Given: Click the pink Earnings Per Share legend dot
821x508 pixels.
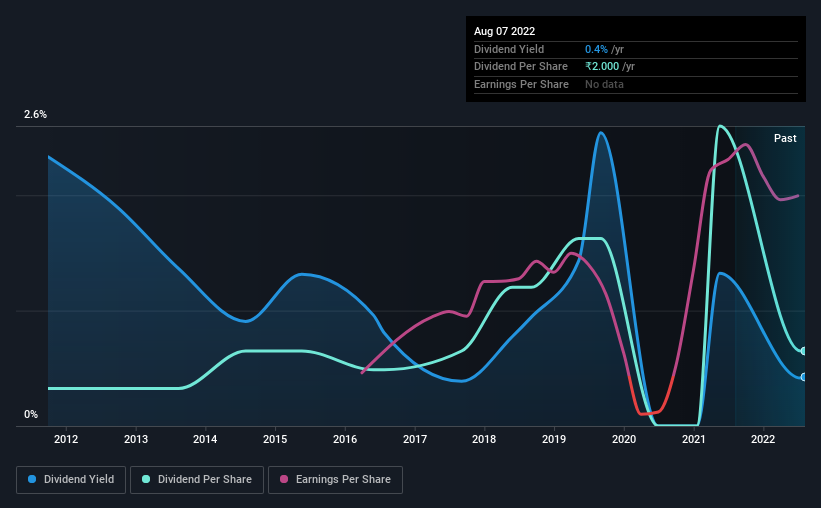Looking at the screenshot, I should coord(284,479).
